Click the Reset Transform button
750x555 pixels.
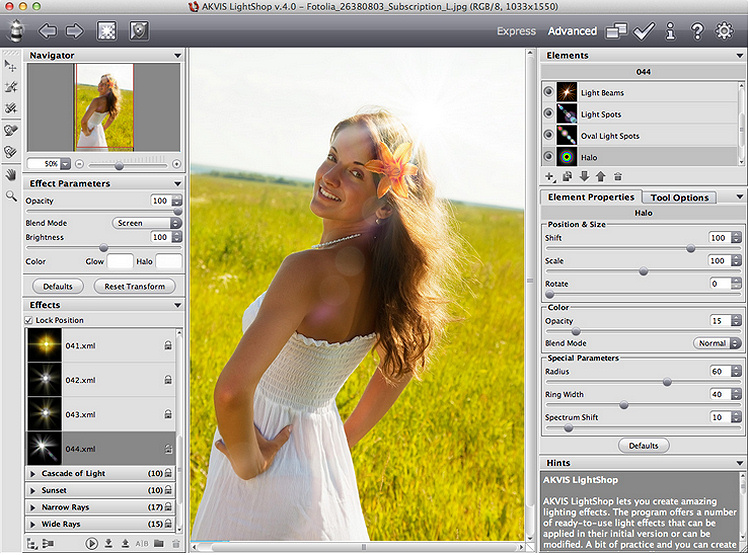135,286
